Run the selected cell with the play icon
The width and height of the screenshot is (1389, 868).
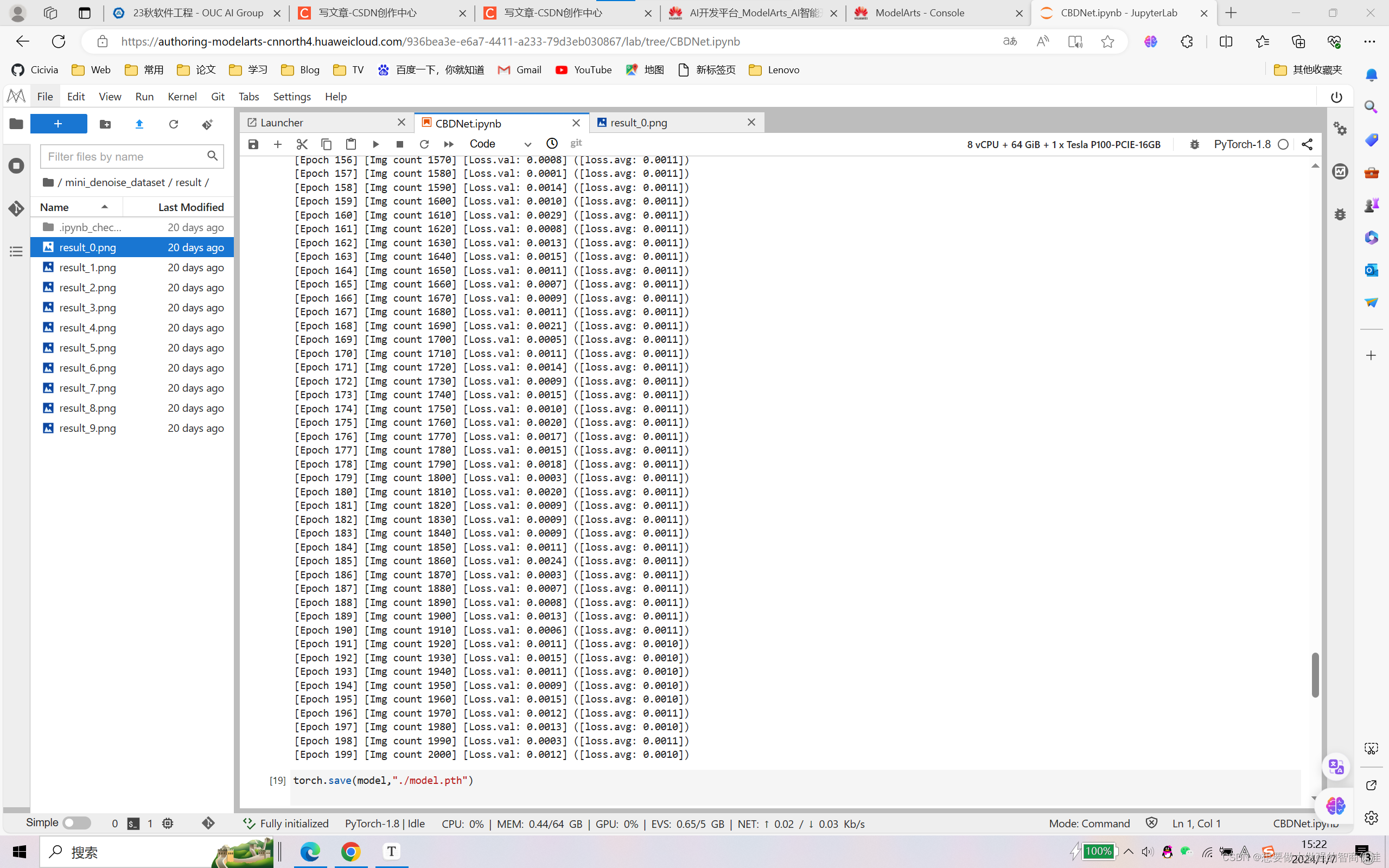[x=376, y=144]
